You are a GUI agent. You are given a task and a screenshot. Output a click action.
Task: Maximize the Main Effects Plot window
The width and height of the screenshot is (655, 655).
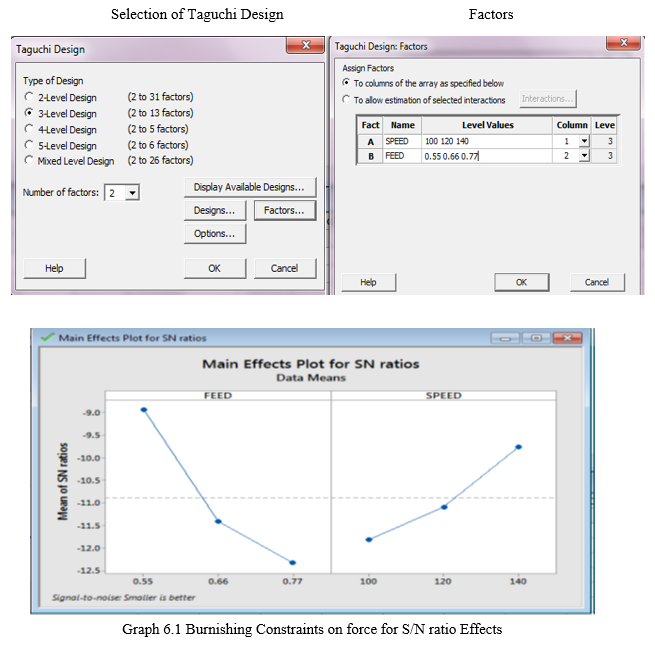coord(536,338)
